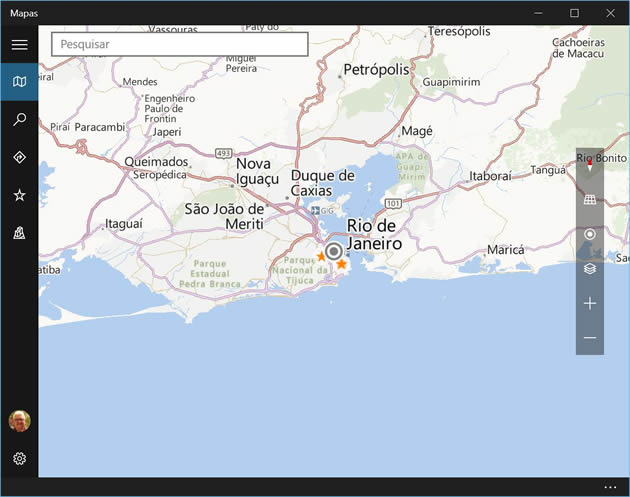This screenshot has width=630, height=497.
Task: Click the Cachoeiras de Macacu label
Action: coord(578,48)
